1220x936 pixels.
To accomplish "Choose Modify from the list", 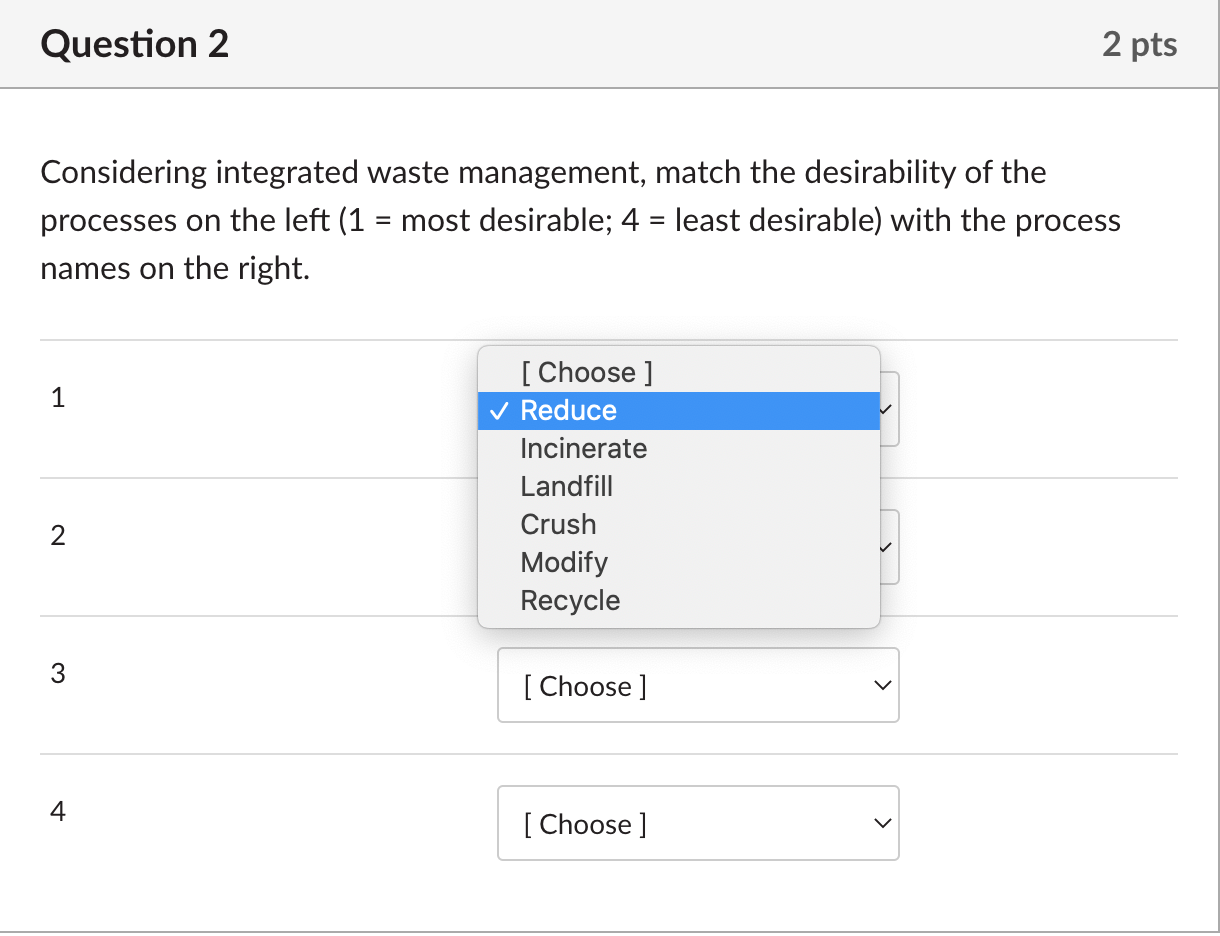I will 564,563.
